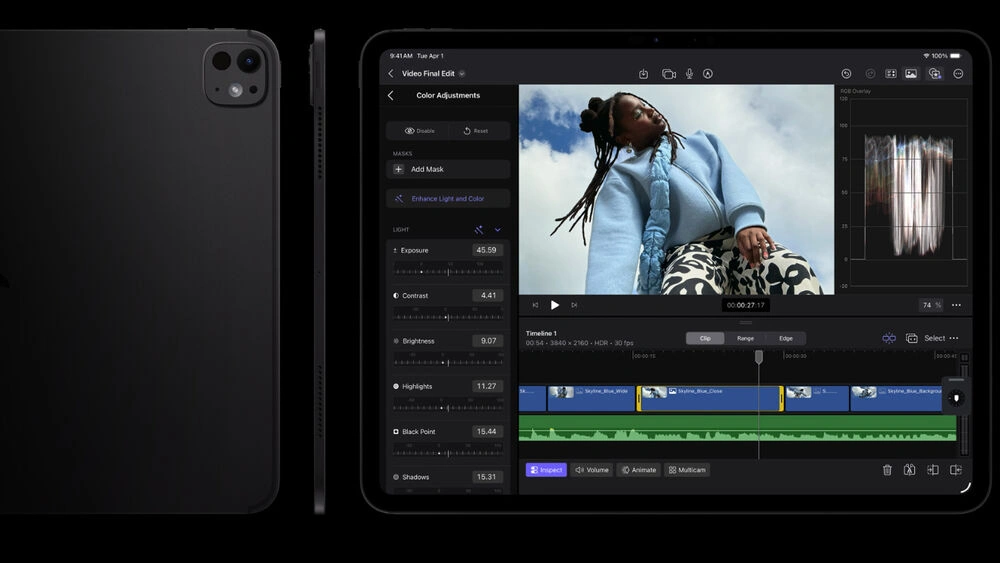This screenshot has width=1000, height=563.
Task: Toggle the photo browser in the toolbar
Action: [911, 74]
